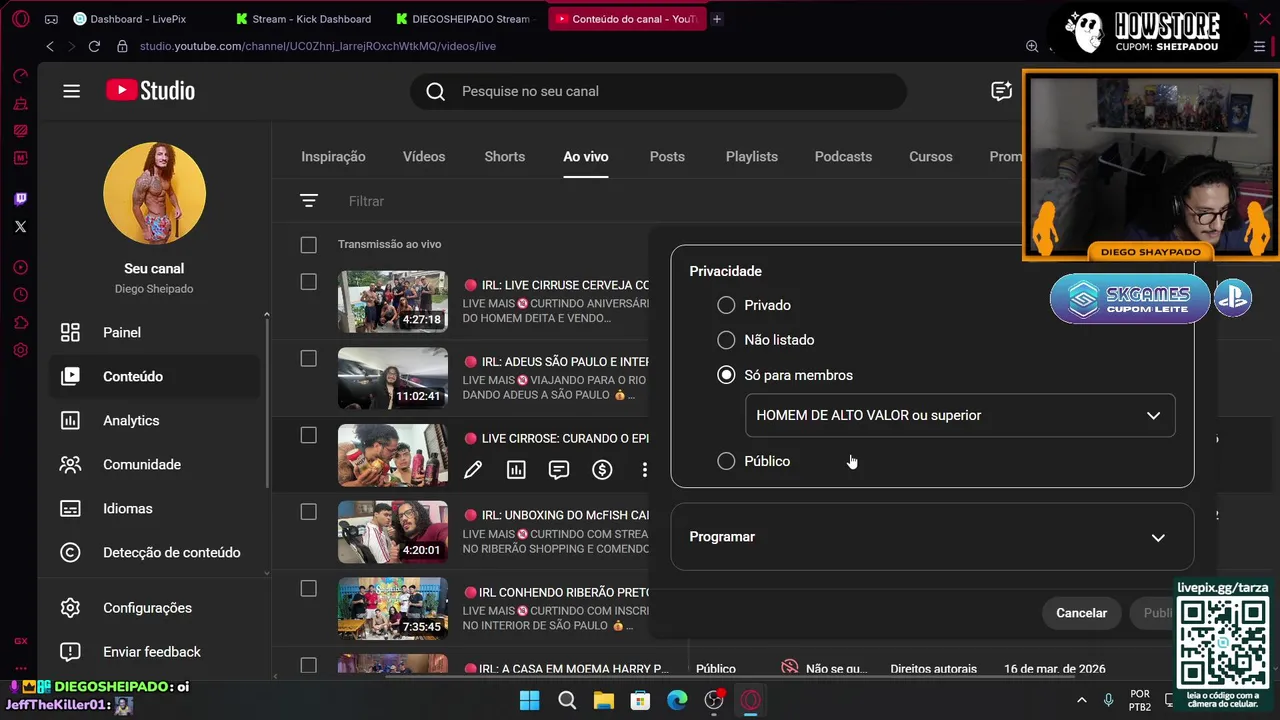The width and height of the screenshot is (1280, 720).
Task: Toggle the select-all checkbox beside Transmissão ao vivo
Action: point(309,245)
